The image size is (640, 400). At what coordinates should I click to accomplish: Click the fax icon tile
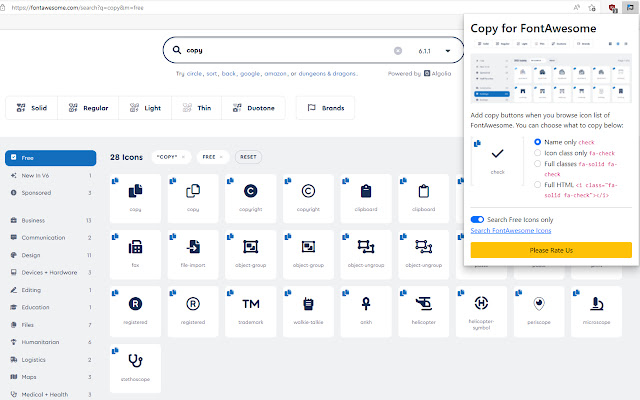134,252
